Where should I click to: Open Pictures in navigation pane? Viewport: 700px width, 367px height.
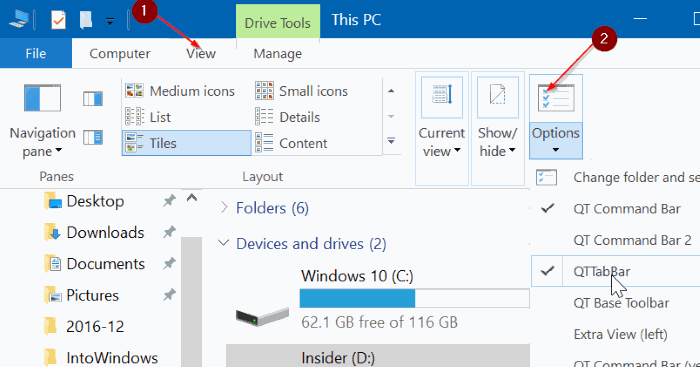(92, 295)
